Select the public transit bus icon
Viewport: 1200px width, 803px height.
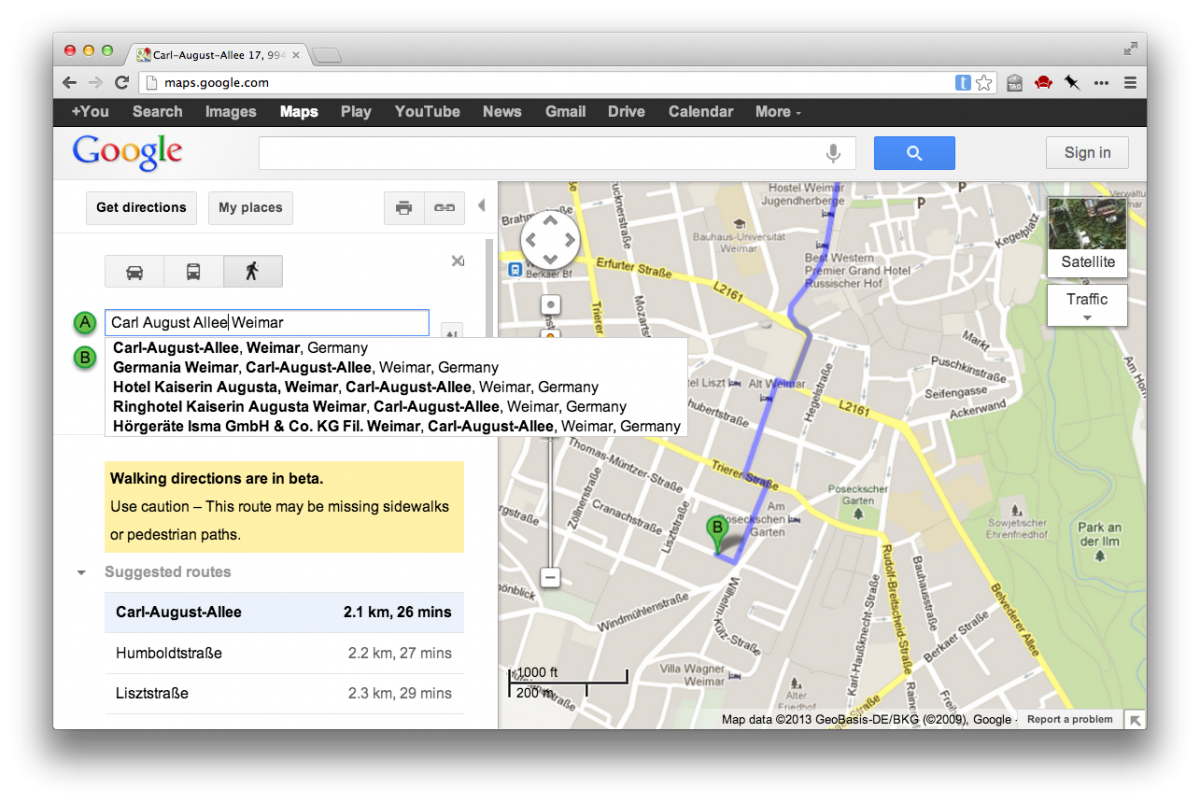[x=193, y=271]
